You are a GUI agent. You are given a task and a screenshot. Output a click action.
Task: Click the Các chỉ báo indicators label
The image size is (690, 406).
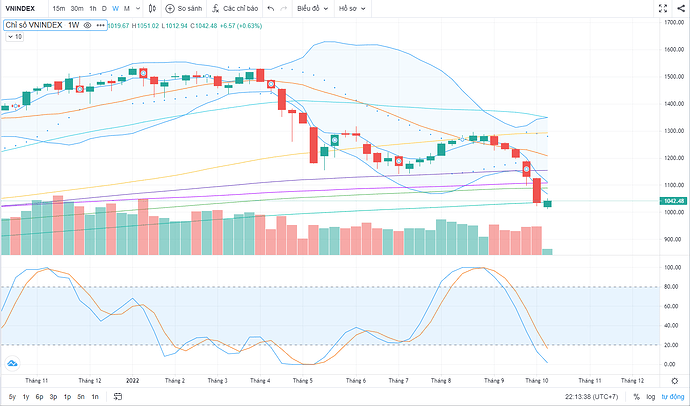coord(240,8)
